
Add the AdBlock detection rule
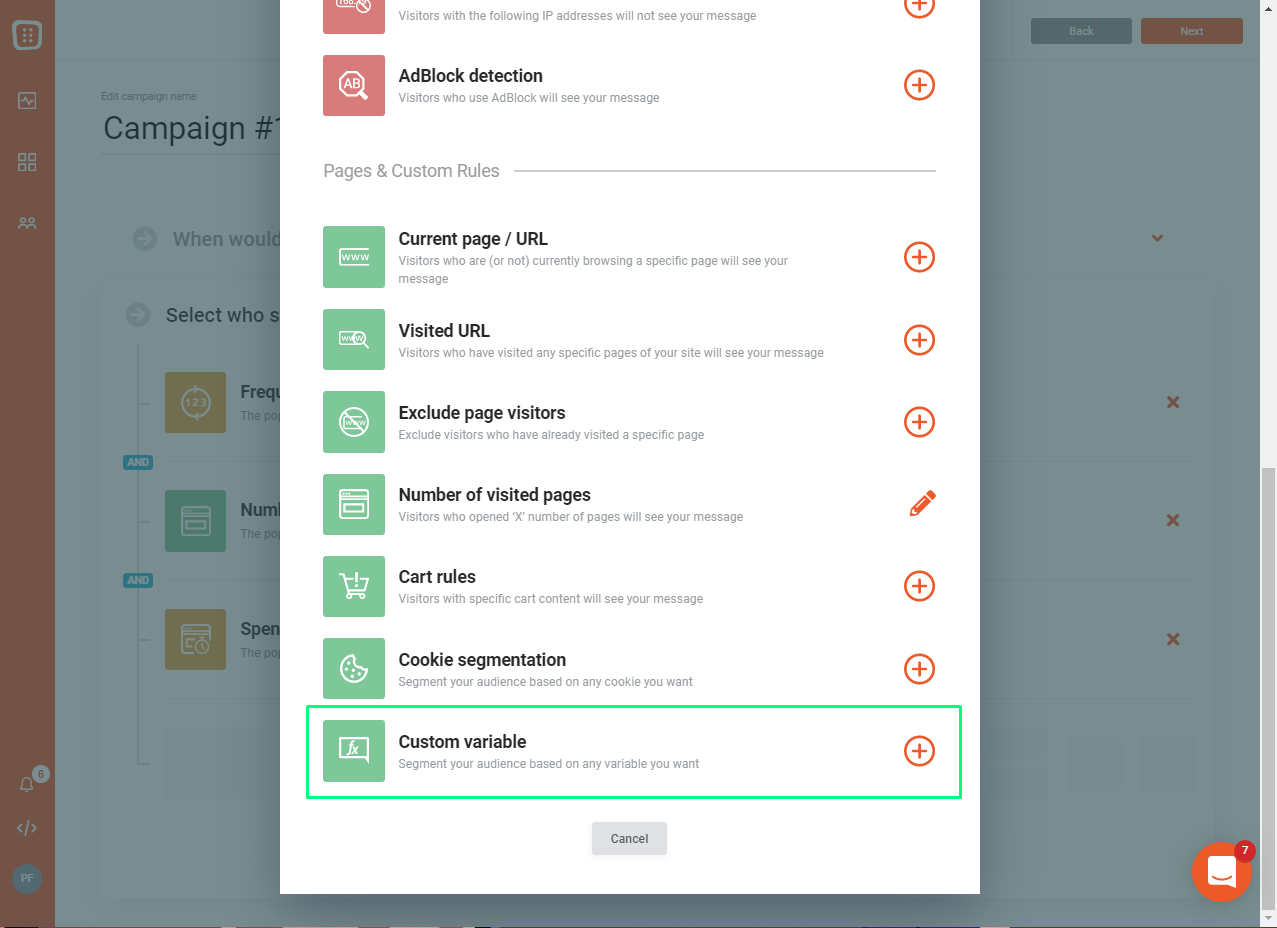pyautogui.click(x=919, y=85)
